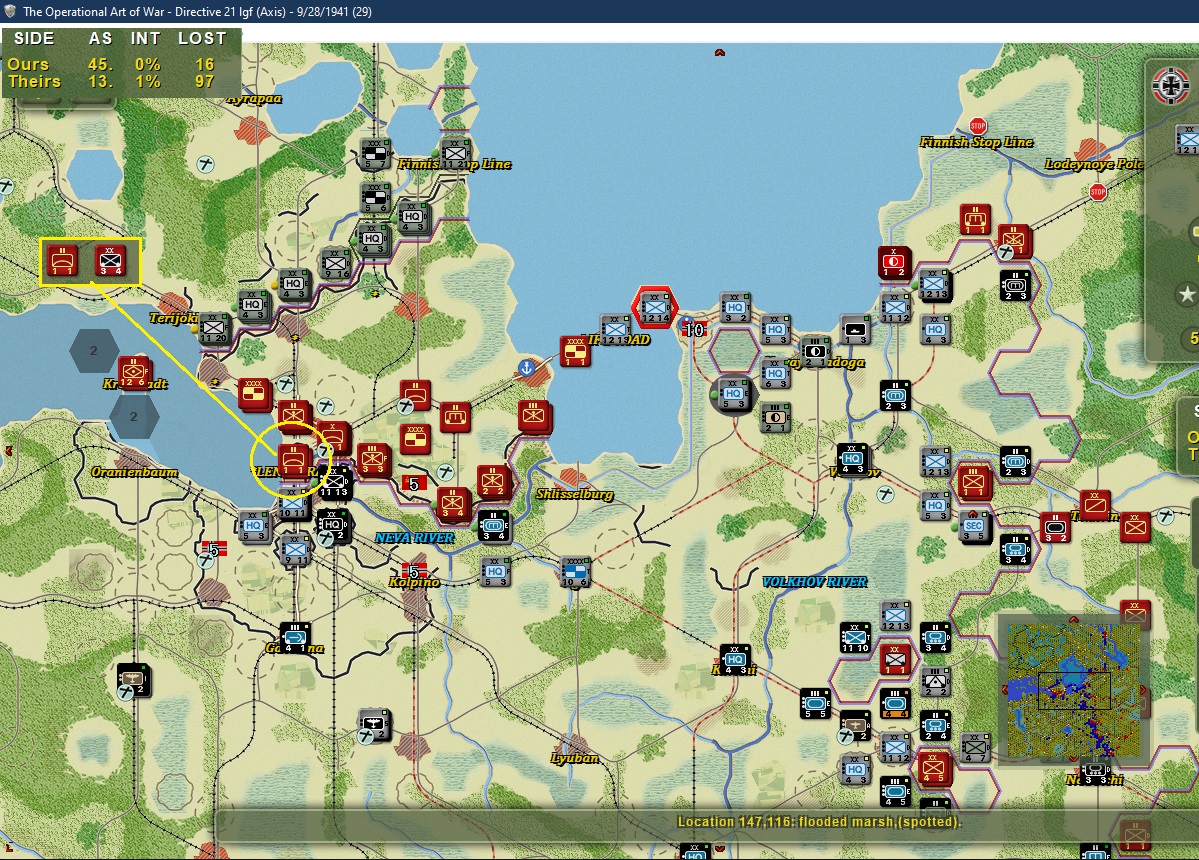1199x860 pixels.
Task: Click the red map scroll arrow at top edge
Action: click(x=720, y=53)
